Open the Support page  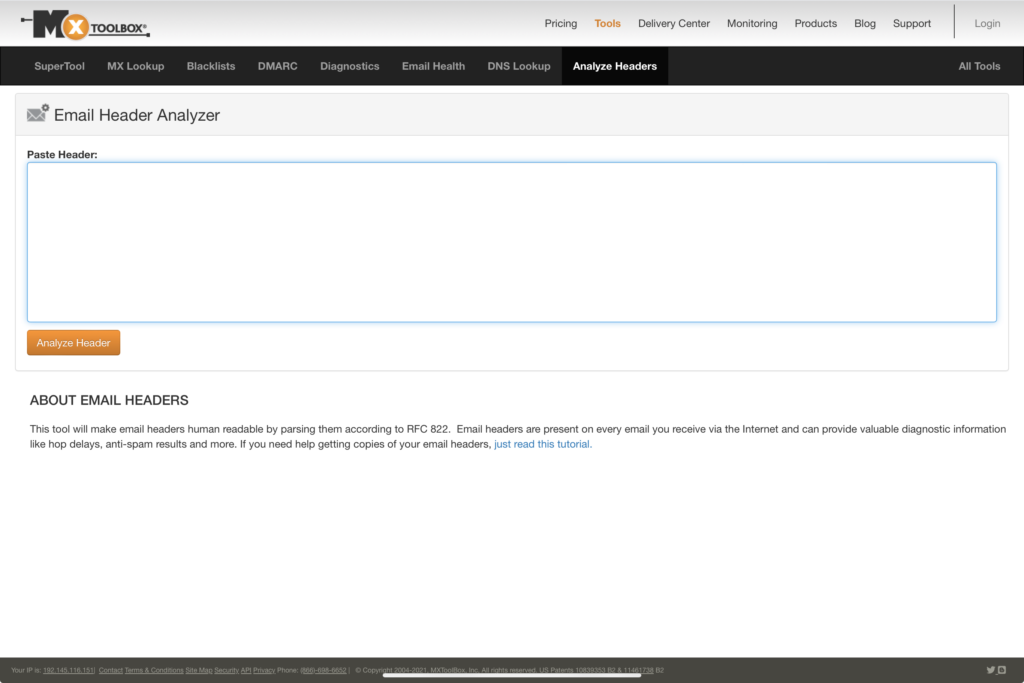(x=912, y=24)
